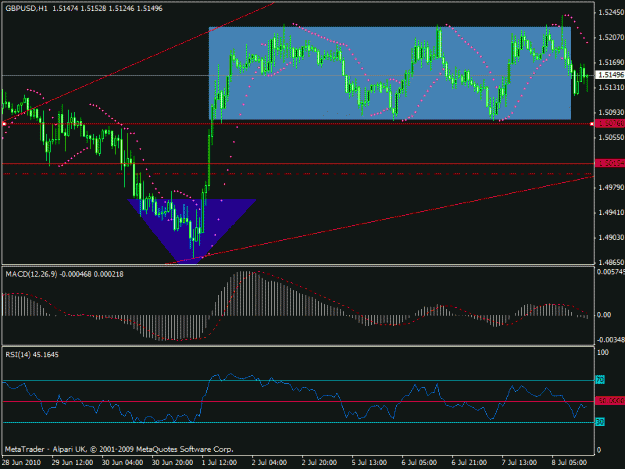Click the MACD scale value 0.005749
This screenshot has width=625, height=469.
(611, 272)
